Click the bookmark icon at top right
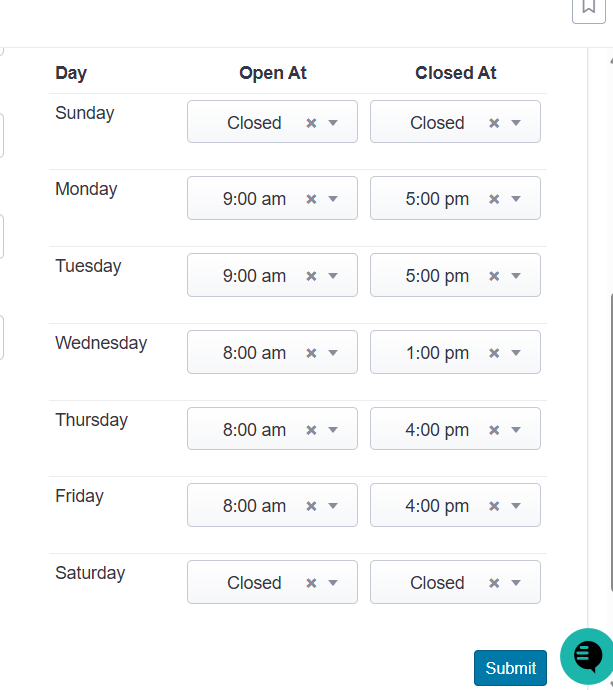613x690 pixels. point(589,7)
